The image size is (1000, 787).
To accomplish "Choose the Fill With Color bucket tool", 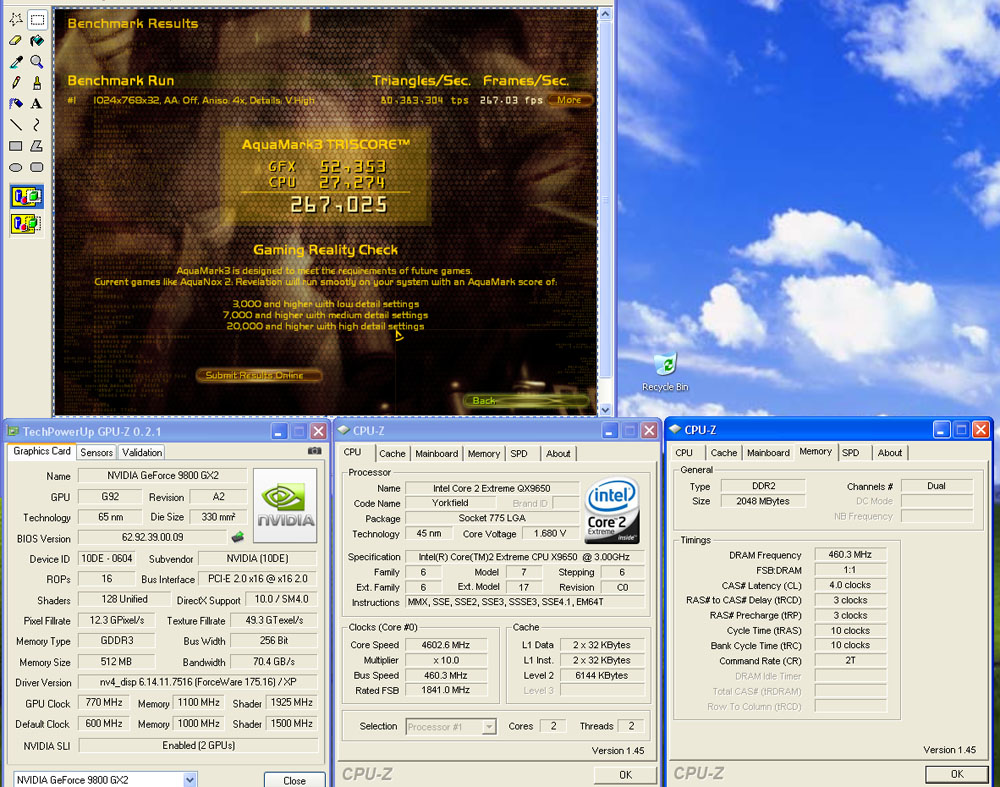I will [x=37, y=40].
